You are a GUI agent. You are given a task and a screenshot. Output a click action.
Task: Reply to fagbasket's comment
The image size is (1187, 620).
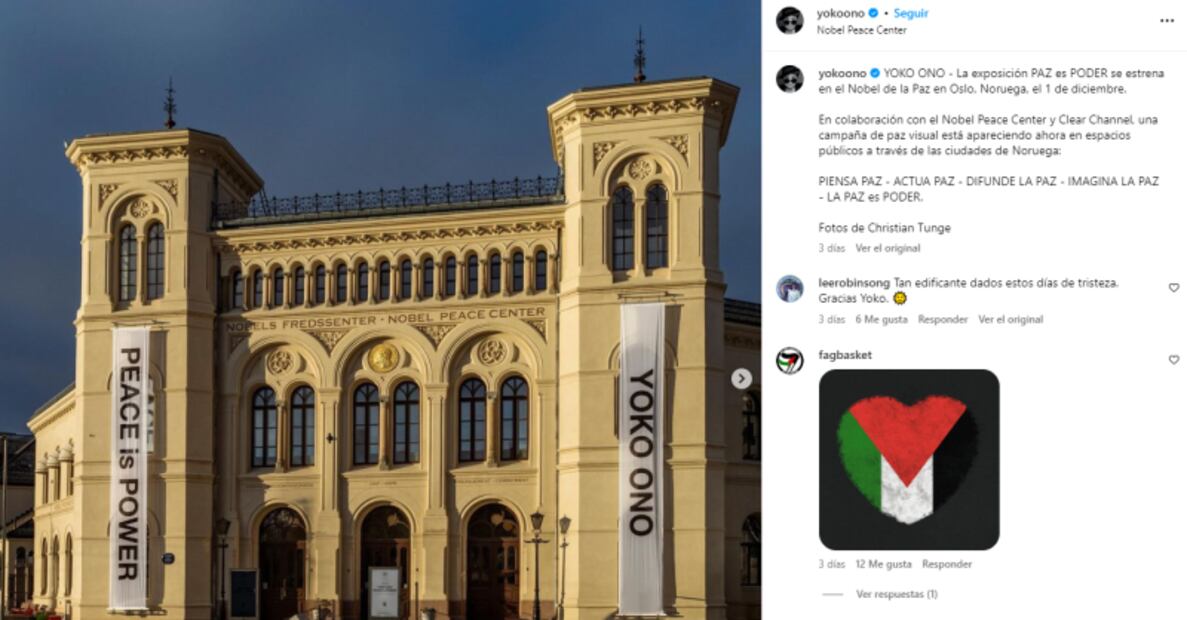pos(947,564)
